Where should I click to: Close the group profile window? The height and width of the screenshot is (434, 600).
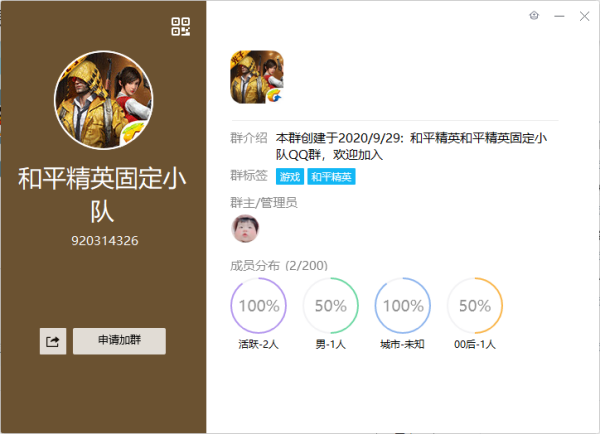[x=584, y=16]
